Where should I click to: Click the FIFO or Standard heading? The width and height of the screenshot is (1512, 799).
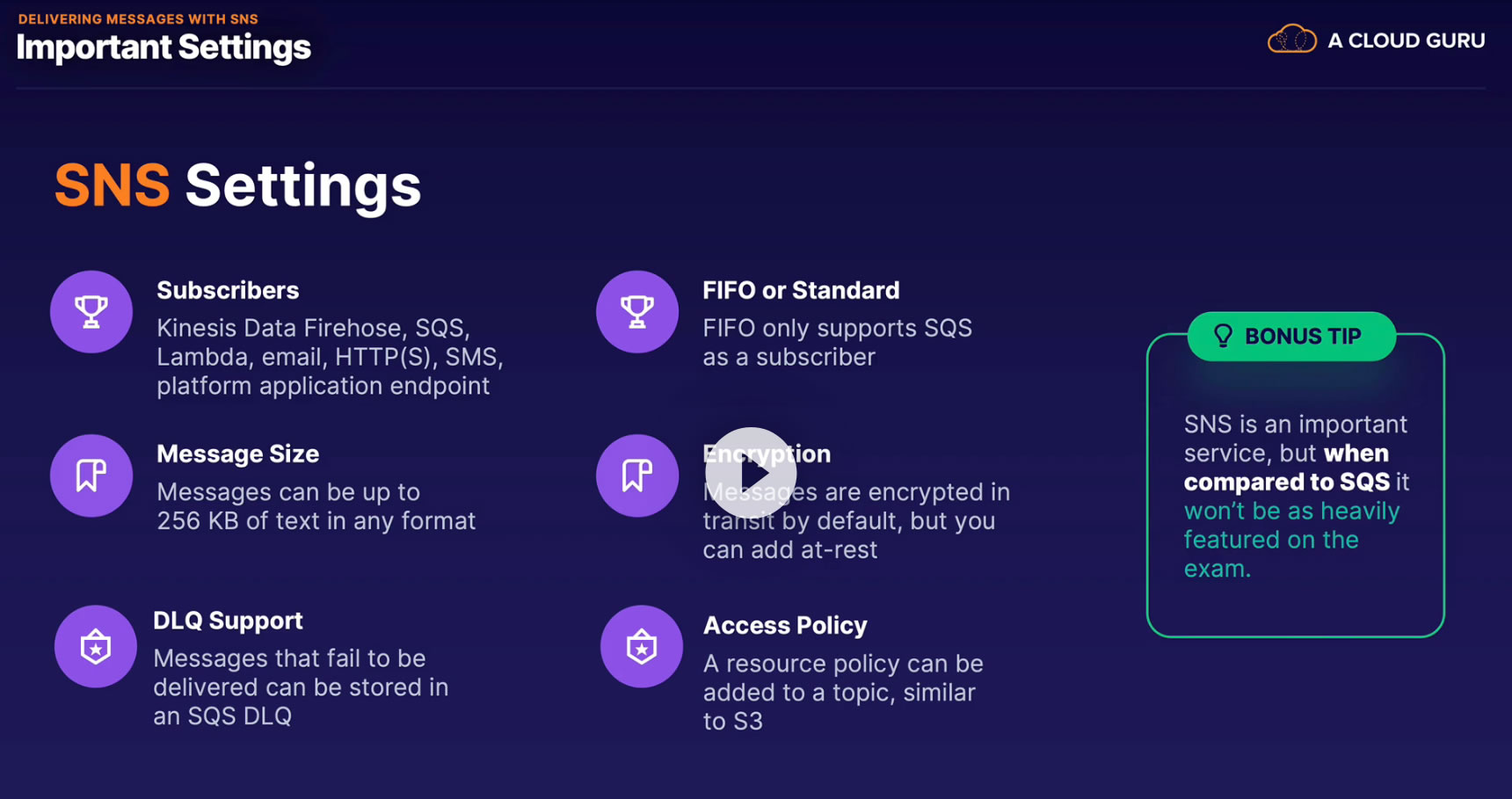coord(801,290)
